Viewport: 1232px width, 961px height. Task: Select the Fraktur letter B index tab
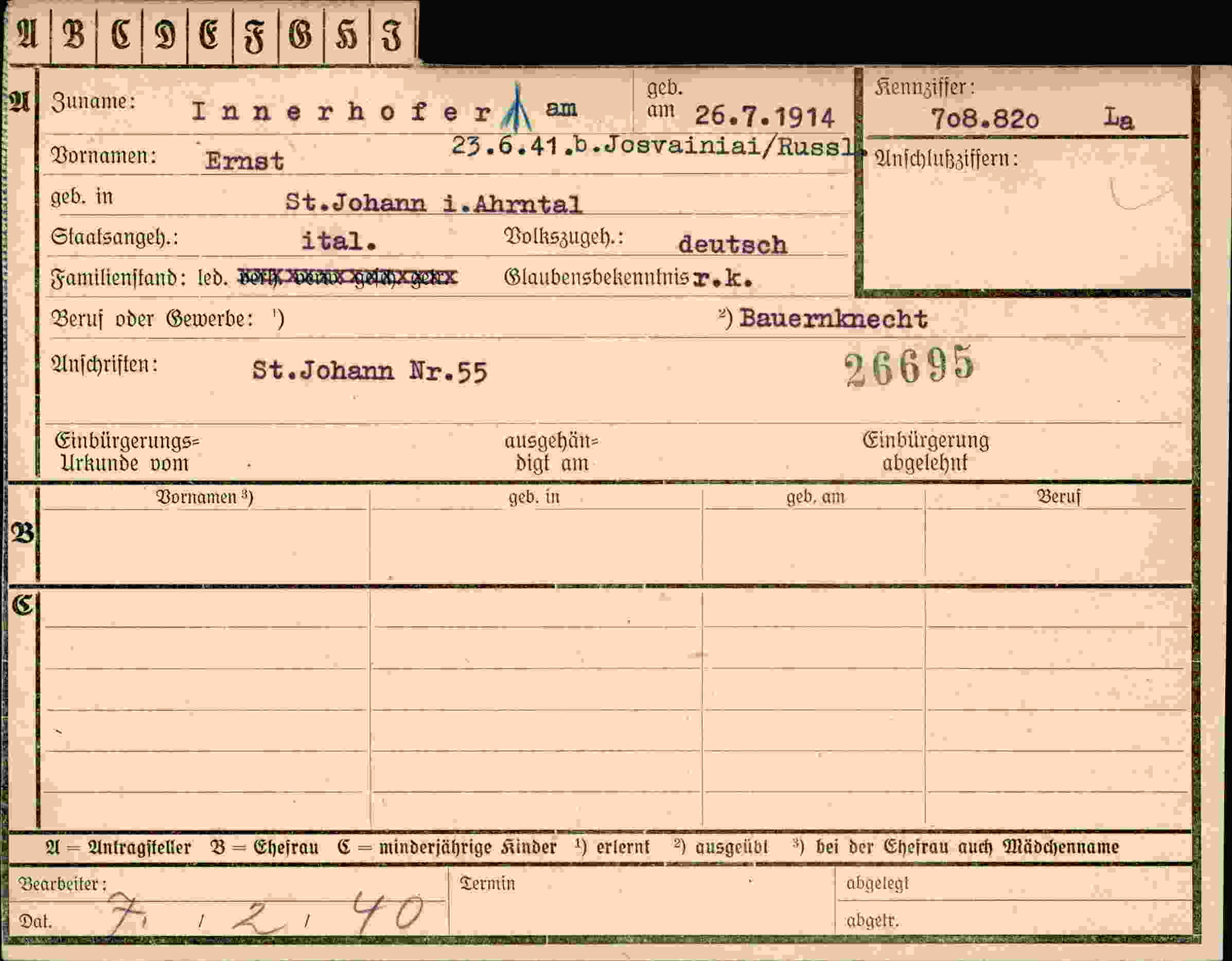coord(74,34)
